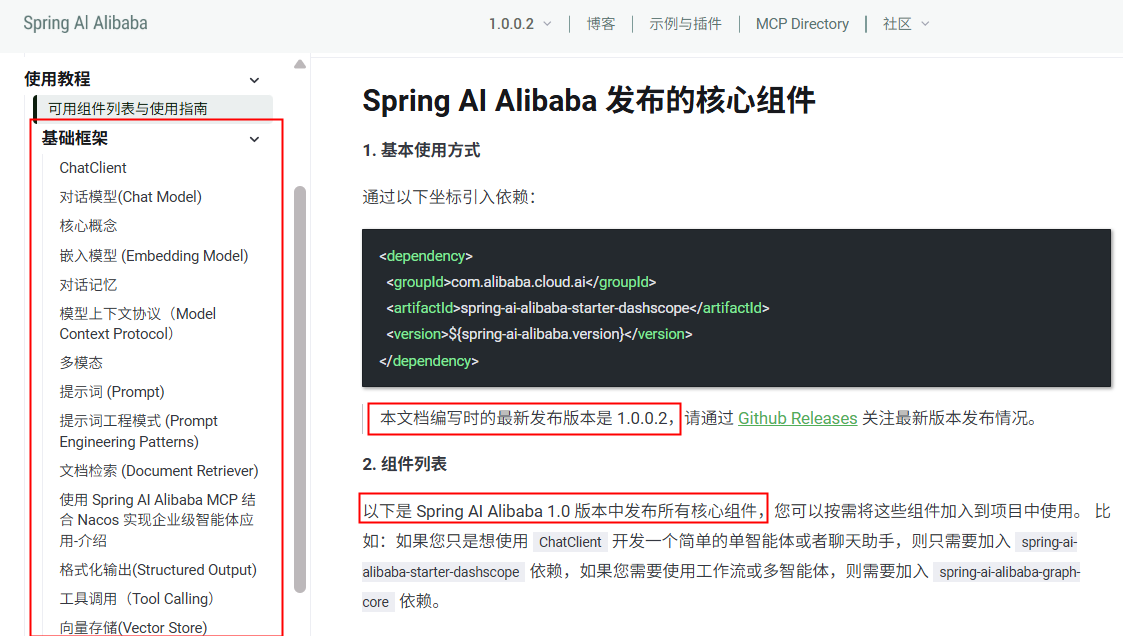Open the version dropdown showing 1.0.0.2

(x=516, y=22)
